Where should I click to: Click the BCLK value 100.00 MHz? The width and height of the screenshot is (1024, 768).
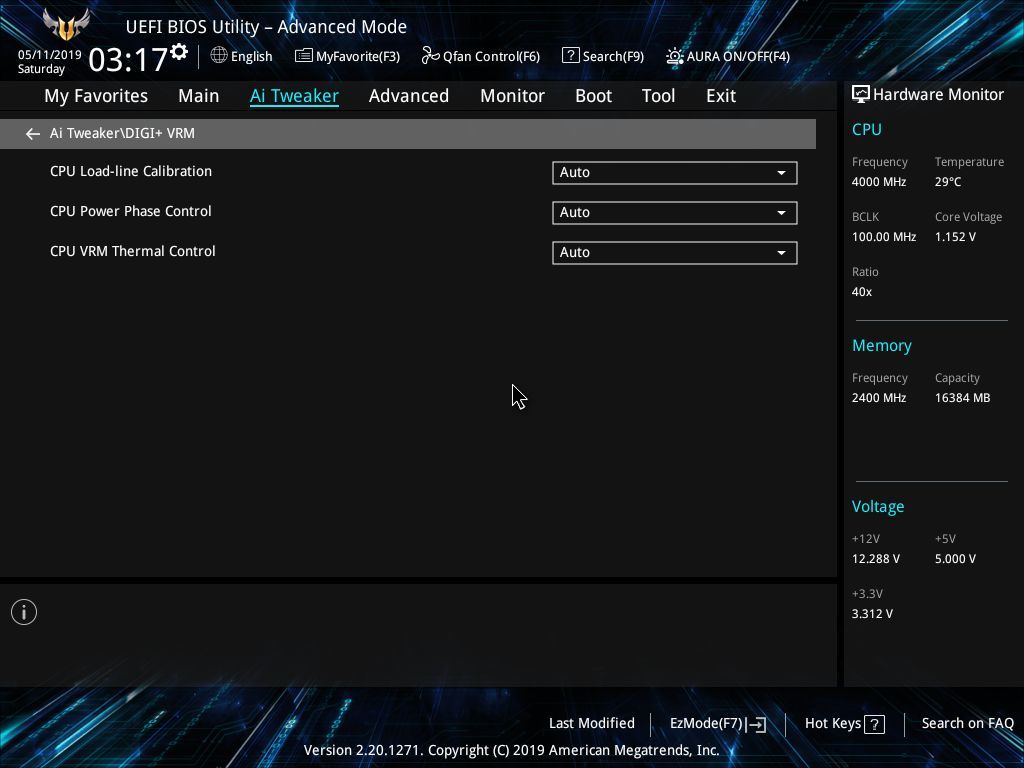(884, 237)
